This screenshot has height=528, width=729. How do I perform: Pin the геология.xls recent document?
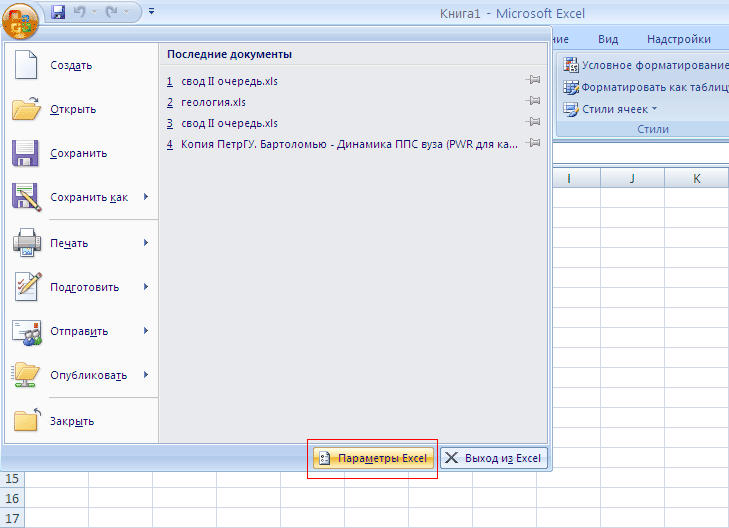(533, 101)
